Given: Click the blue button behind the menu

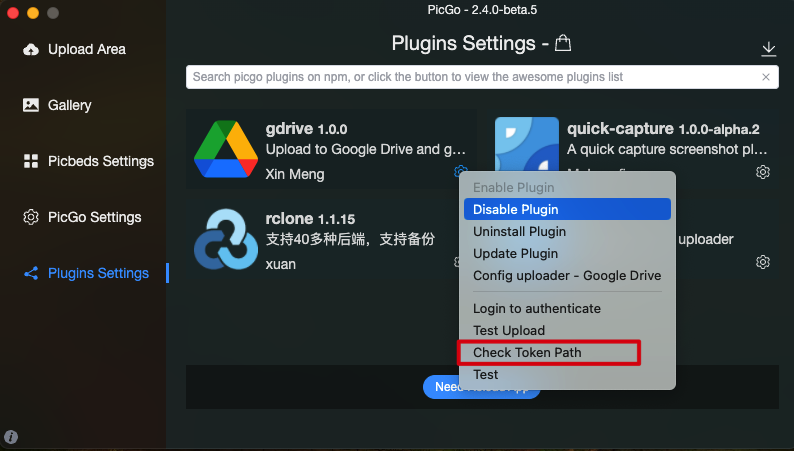Looking at the screenshot, I should point(441,387).
